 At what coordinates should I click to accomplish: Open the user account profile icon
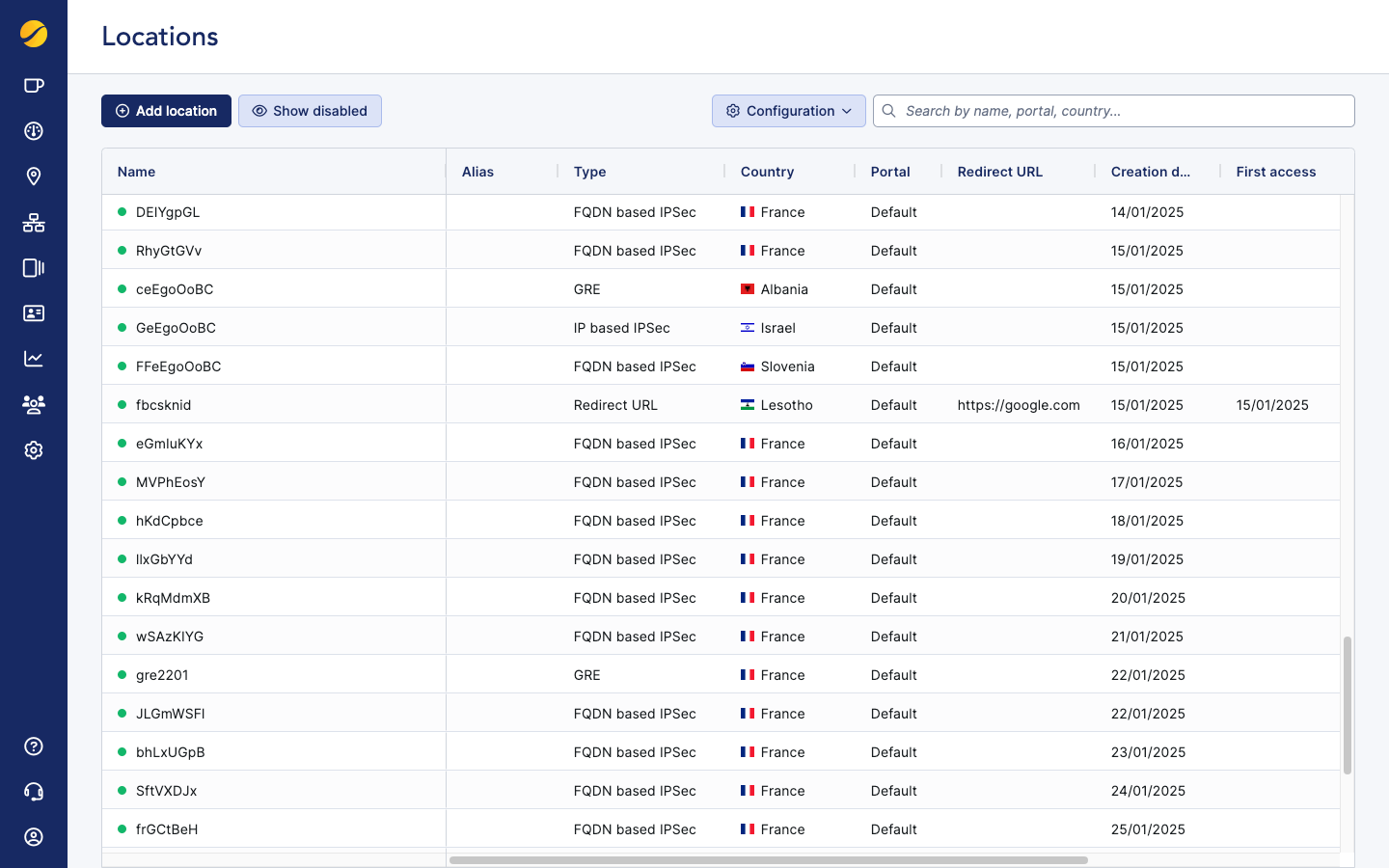point(34,837)
